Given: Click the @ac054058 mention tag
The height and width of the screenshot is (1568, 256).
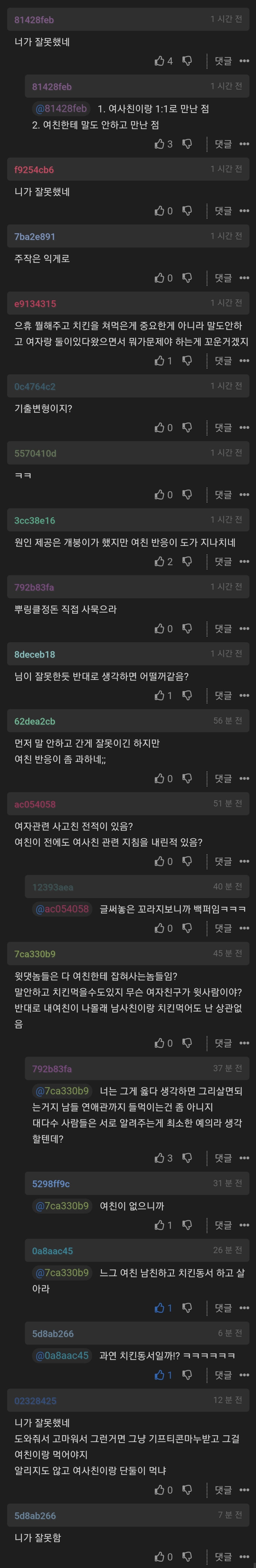Looking at the screenshot, I should point(62,909).
